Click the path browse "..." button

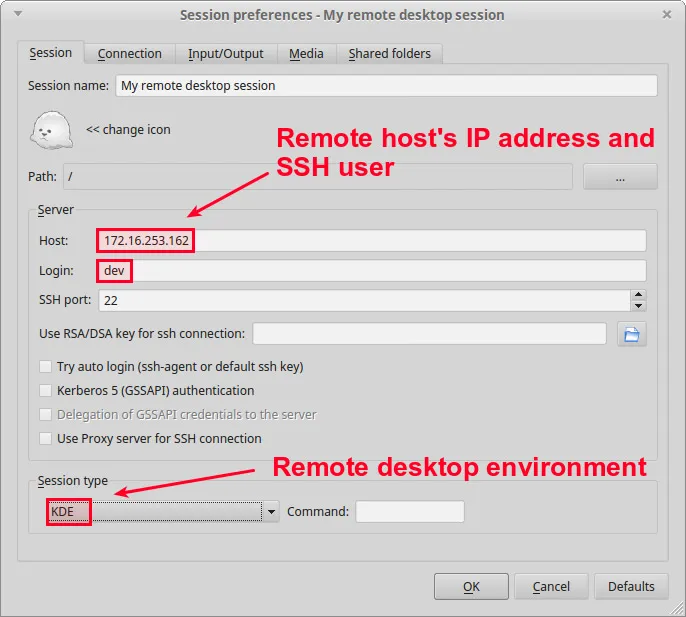620,177
